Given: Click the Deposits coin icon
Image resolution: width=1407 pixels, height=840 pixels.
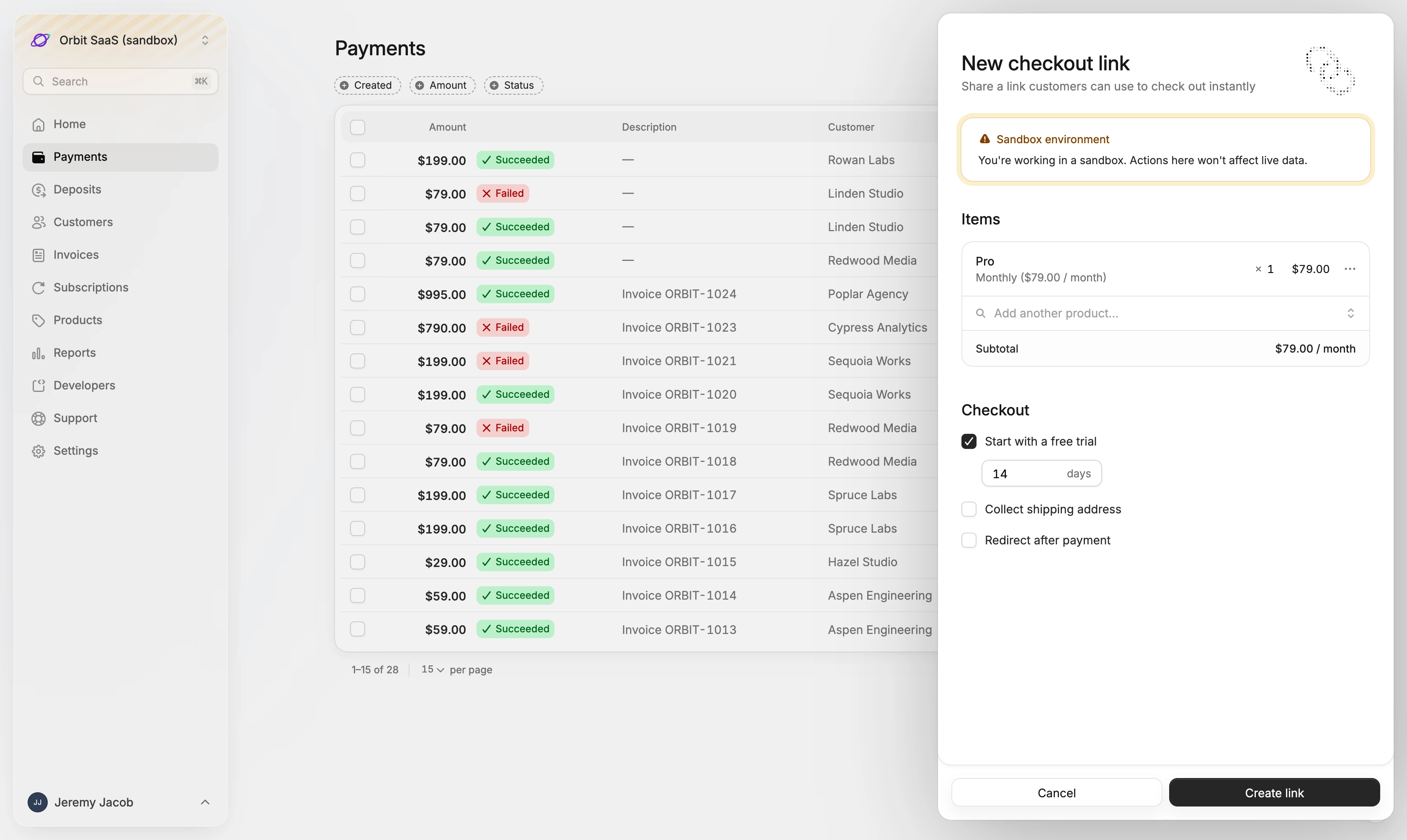Looking at the screenshot, I should pyautogui.click(x=39, y=190).
